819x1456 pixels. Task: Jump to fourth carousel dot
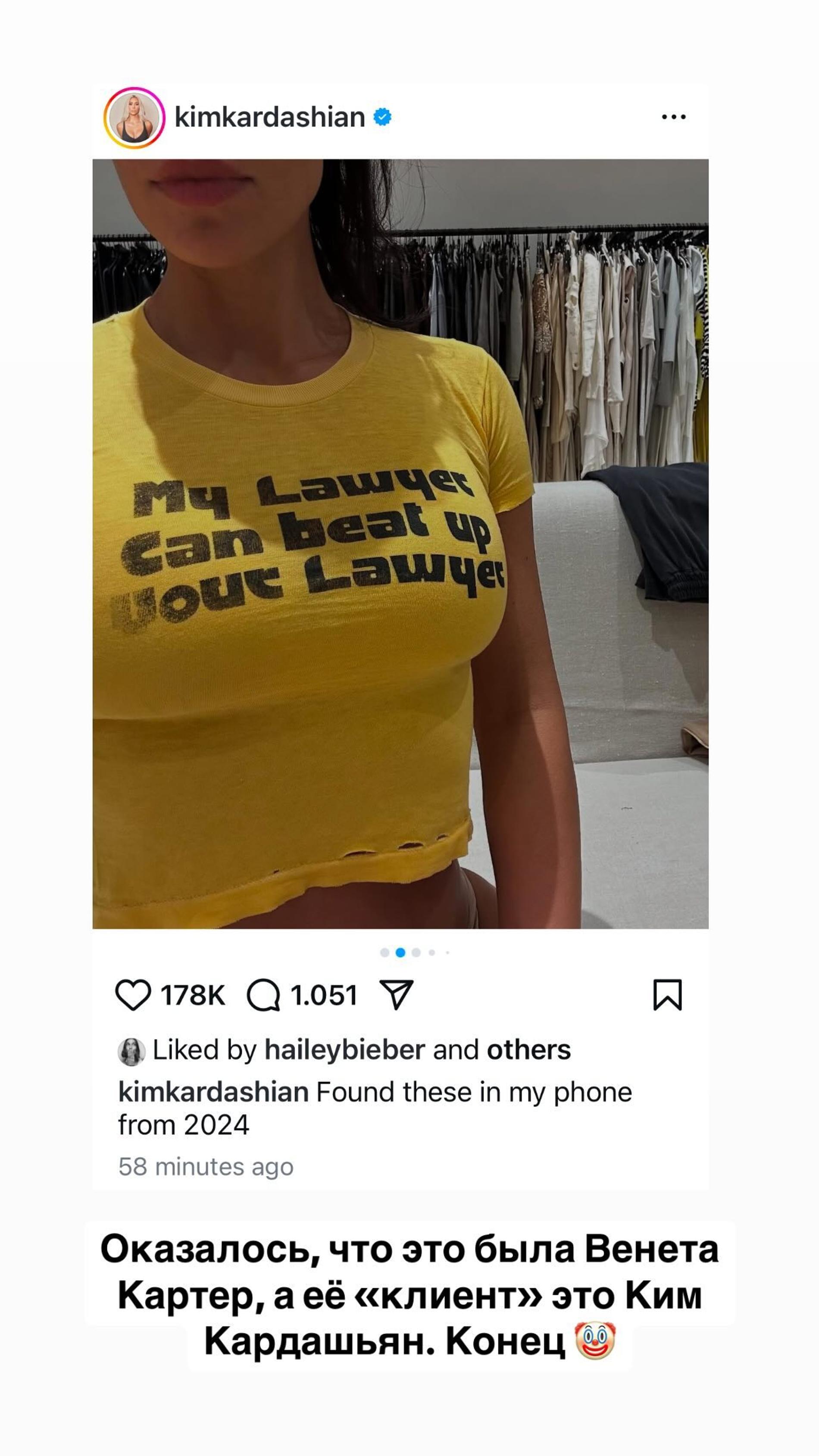click(x=432, y=953)
